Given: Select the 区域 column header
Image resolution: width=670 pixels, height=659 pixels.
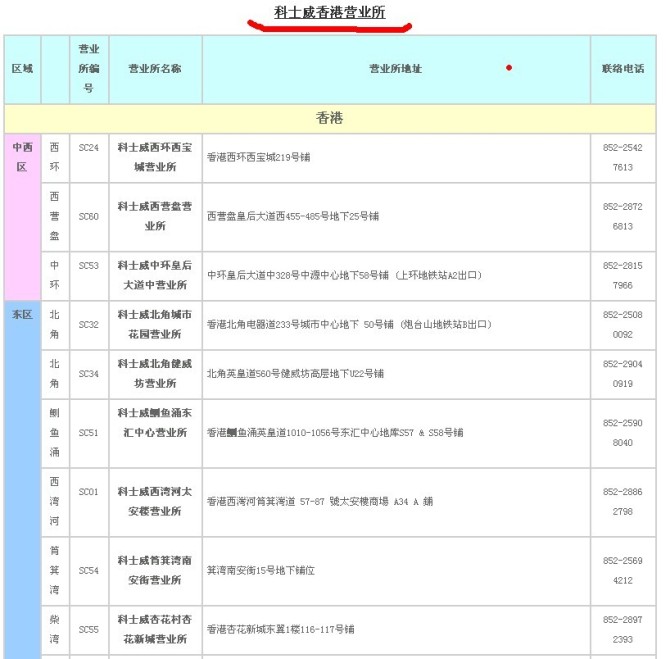Looking at the screenshot, I should coord(22,69).
